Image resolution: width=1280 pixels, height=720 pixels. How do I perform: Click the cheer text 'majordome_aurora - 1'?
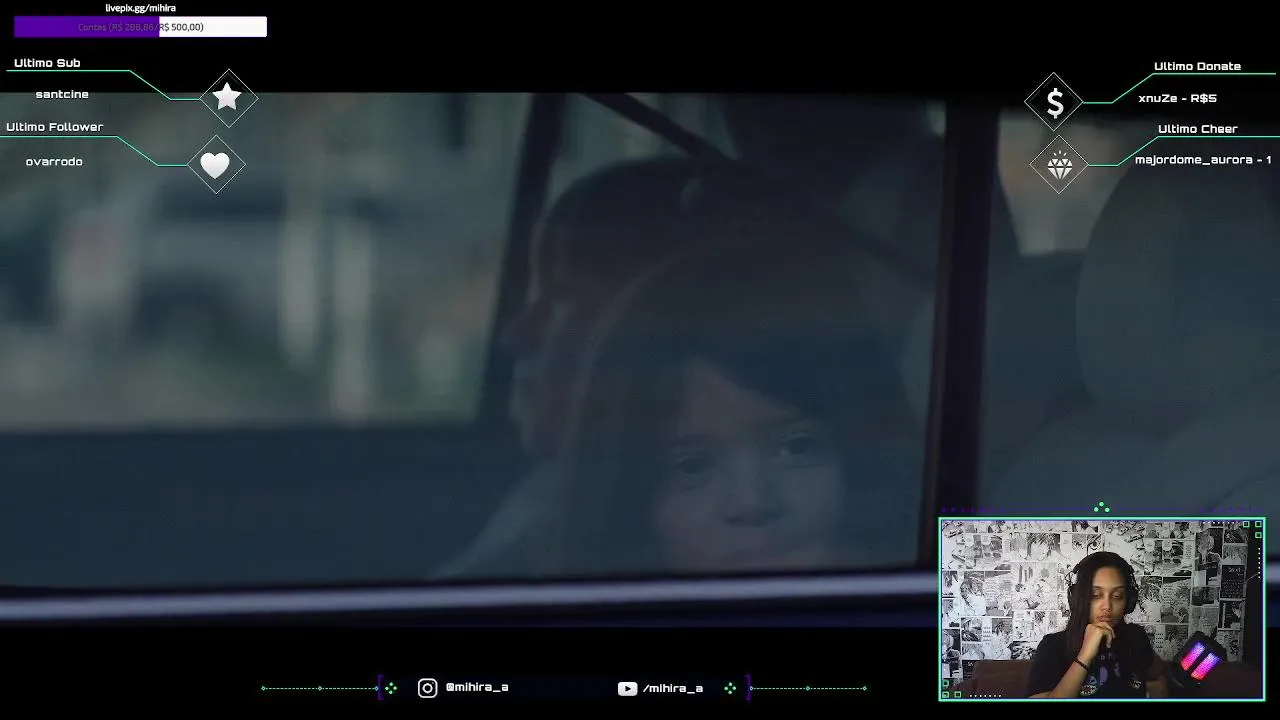point(1203,160)
